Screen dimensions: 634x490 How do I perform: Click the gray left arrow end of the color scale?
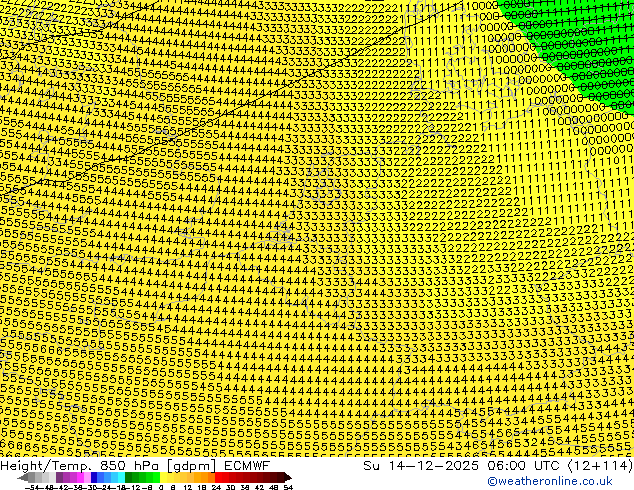tap(23, 477)
